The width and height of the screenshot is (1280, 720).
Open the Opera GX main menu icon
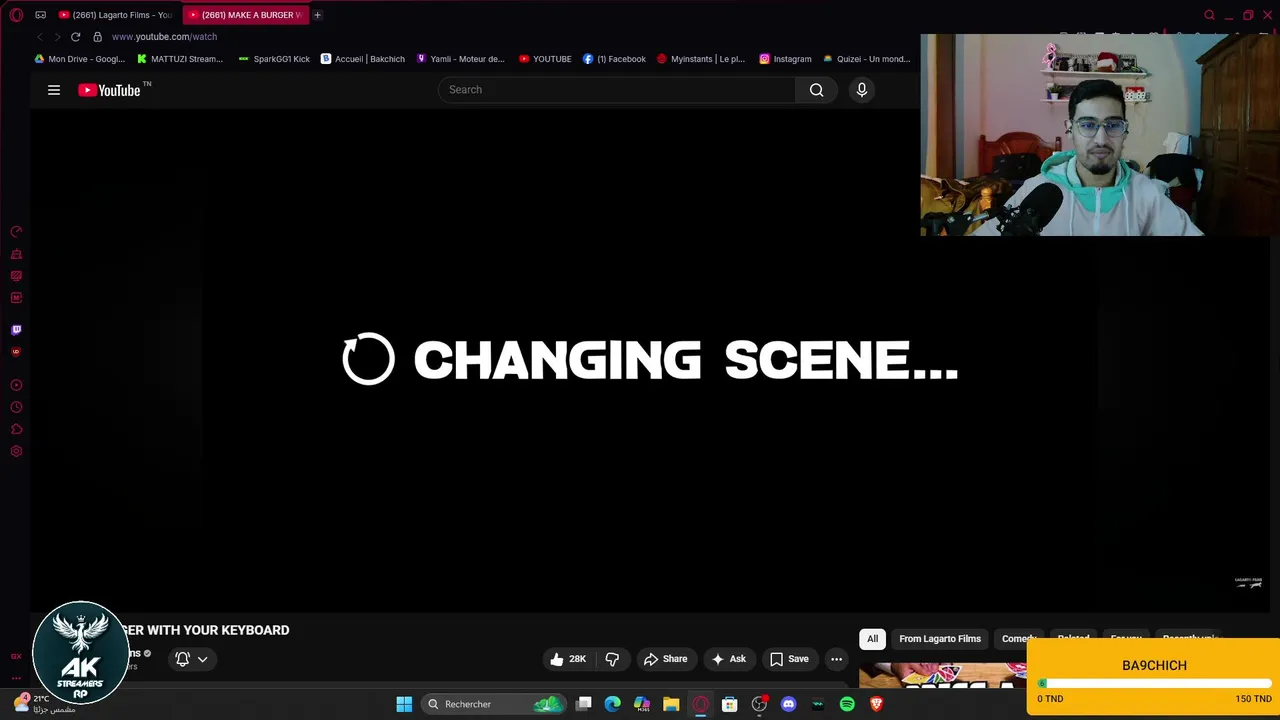click(16, 15)
